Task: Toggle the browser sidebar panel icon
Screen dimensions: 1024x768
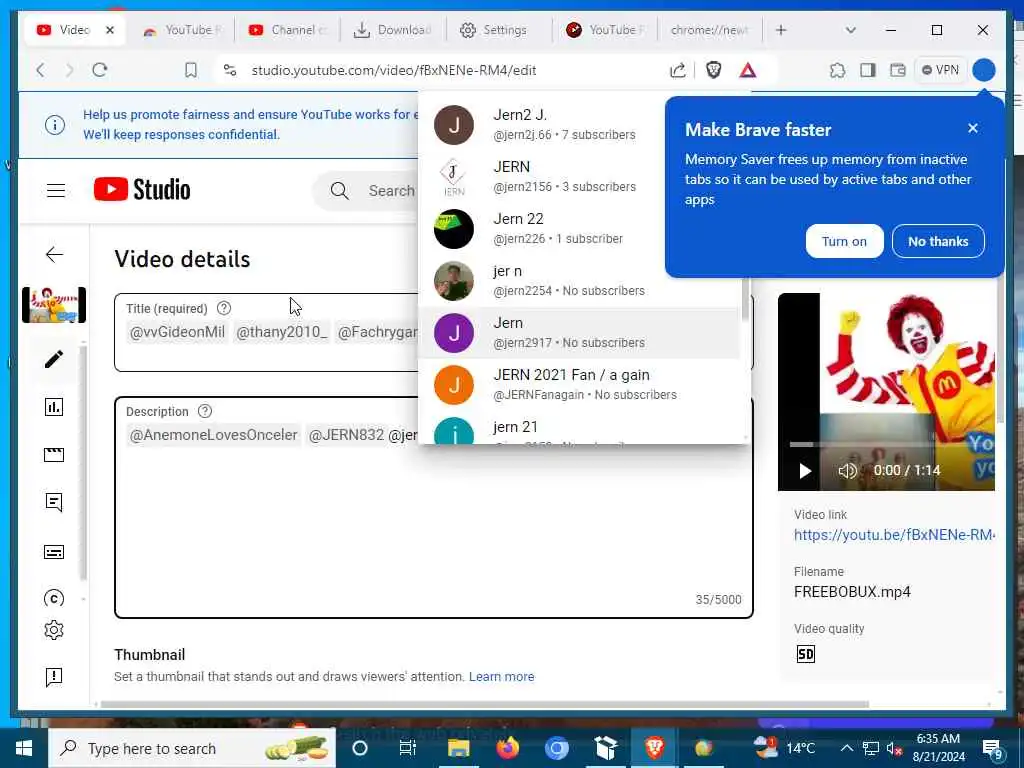Action: click(867, 70)
